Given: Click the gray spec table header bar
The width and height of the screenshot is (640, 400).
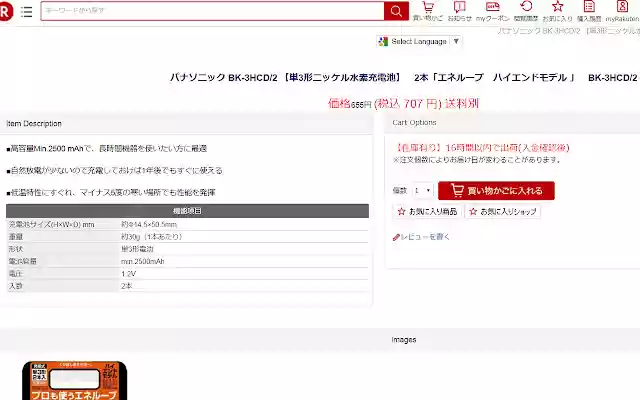Looking at the screenshot, I should tap(187, 211).
